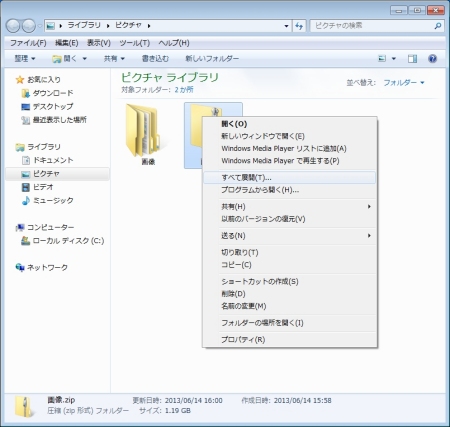Choose フォルダーの場所を開く(I)
The height and width of the screenshot is (427, 450).
[x=289, y=323]
